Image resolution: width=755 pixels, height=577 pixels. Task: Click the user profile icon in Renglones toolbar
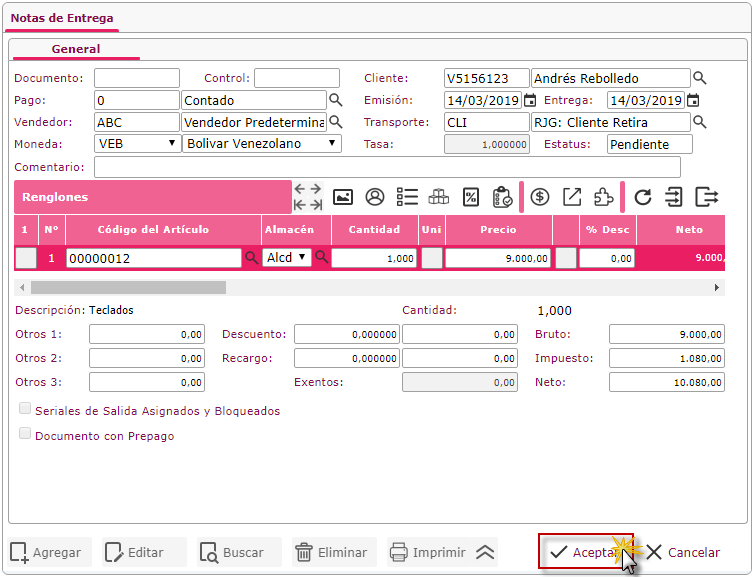pyautogui.click(x=375, y=197)
